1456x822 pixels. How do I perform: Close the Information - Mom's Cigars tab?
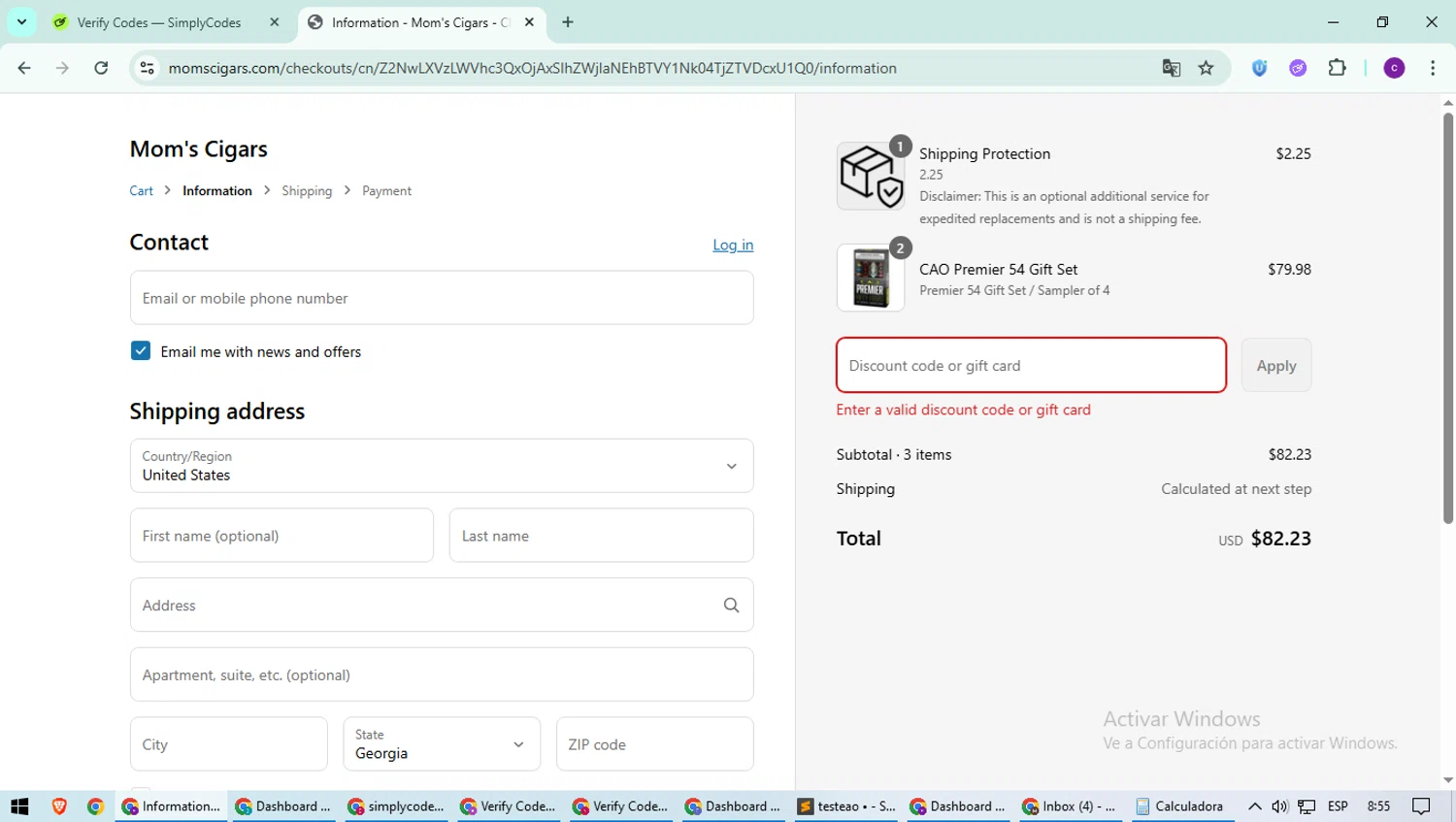[x=529, y=22]
